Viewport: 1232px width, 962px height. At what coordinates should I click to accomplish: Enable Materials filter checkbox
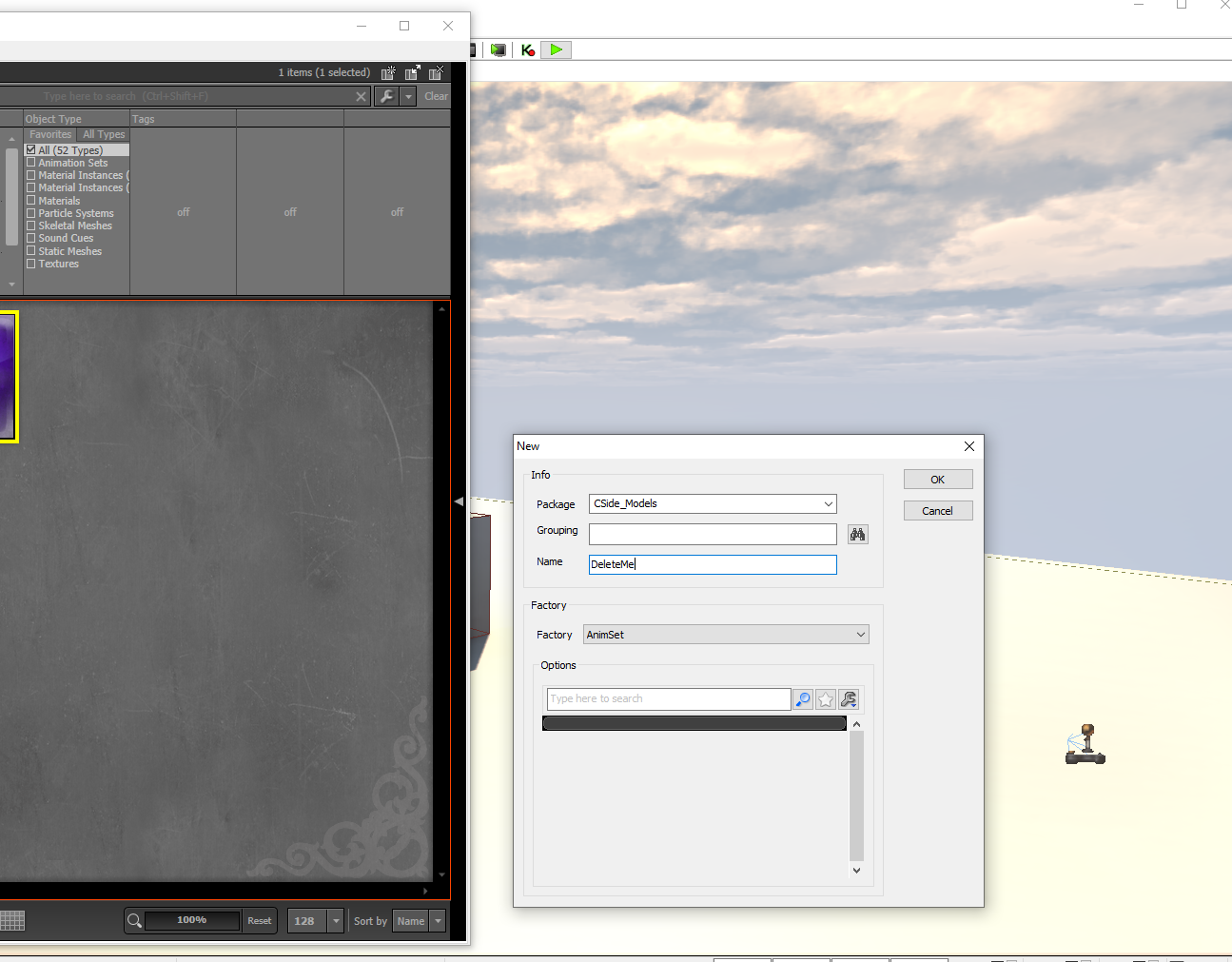click(x=31, y=201)
